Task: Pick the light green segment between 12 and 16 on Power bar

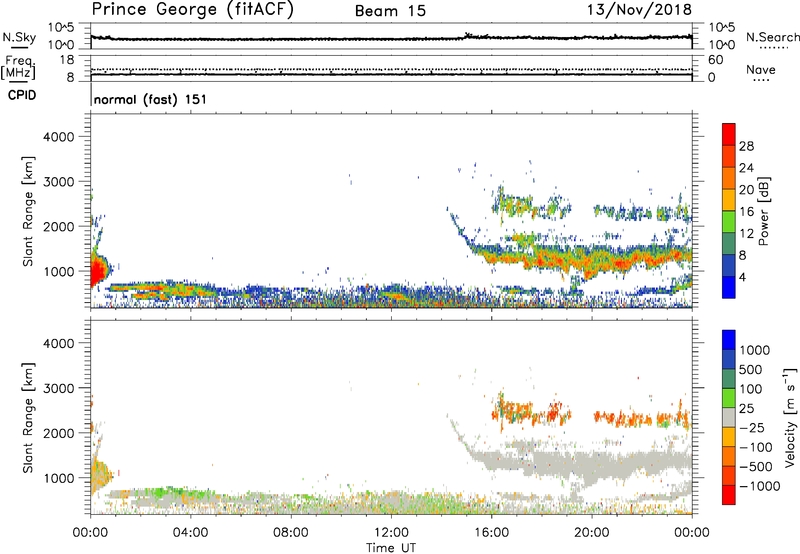Action: (729, 222)
